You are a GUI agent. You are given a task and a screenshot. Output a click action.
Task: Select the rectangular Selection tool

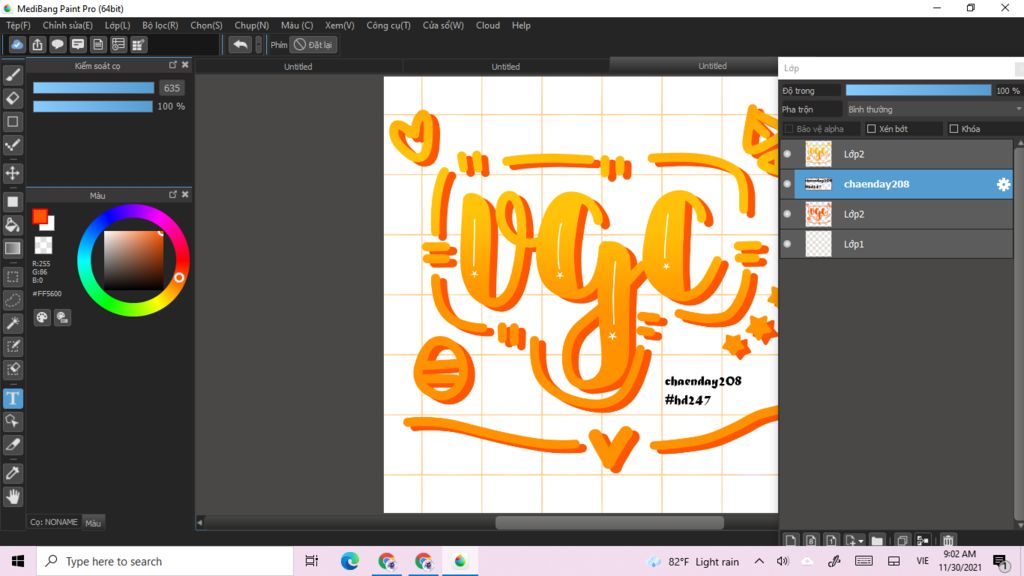click(x=13, y=277)
